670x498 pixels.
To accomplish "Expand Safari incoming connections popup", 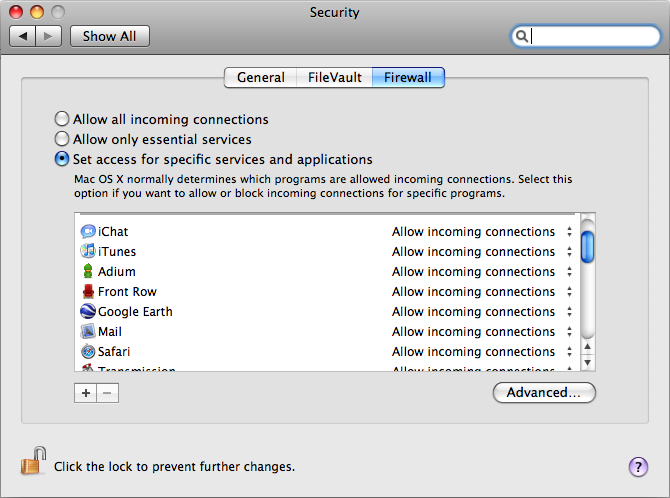I will pyautogui.click(x=482, y=351).
